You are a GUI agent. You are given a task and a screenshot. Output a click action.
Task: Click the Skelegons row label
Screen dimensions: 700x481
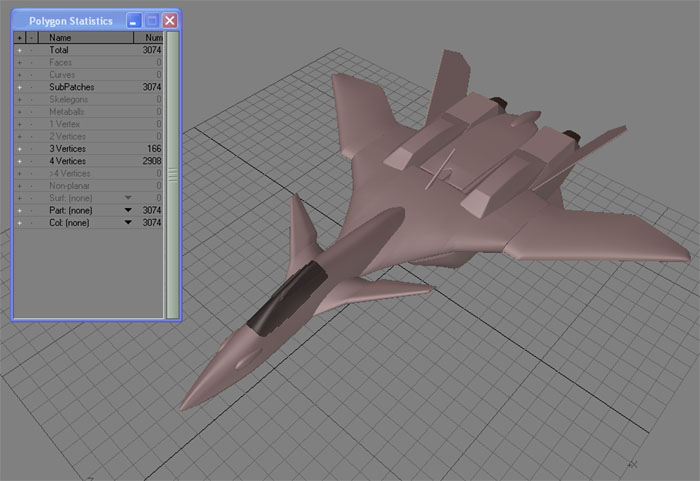pos(68,99)
